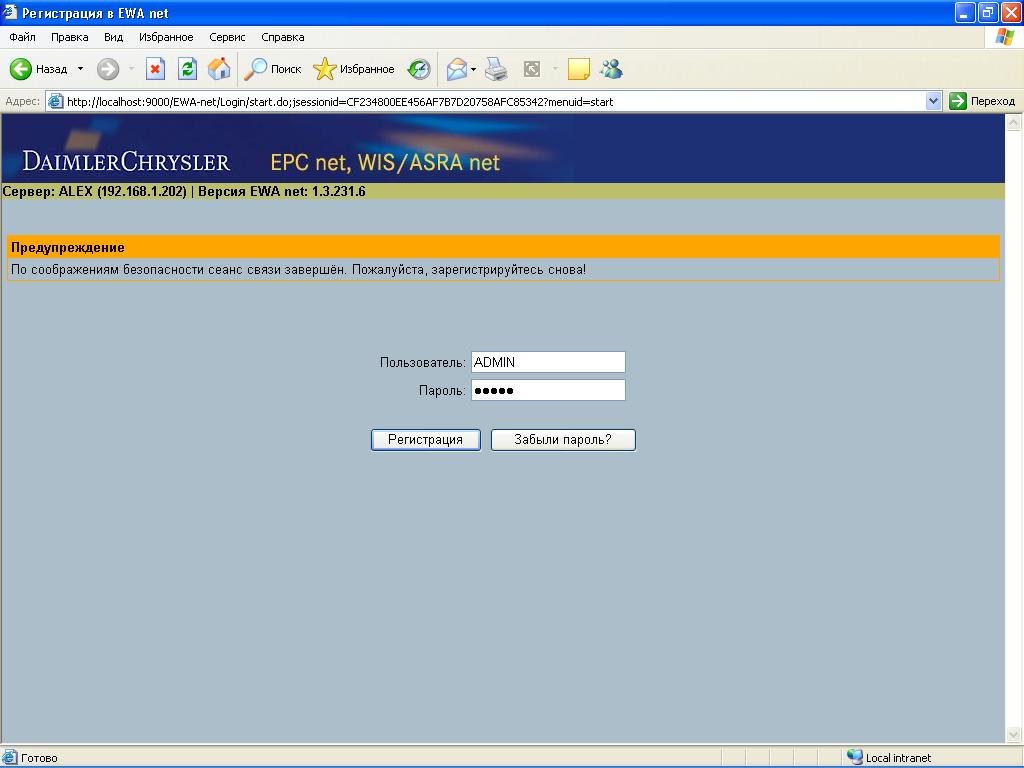
Task: Click the status bar page icon beside Готово
Action: coord(10,757)
